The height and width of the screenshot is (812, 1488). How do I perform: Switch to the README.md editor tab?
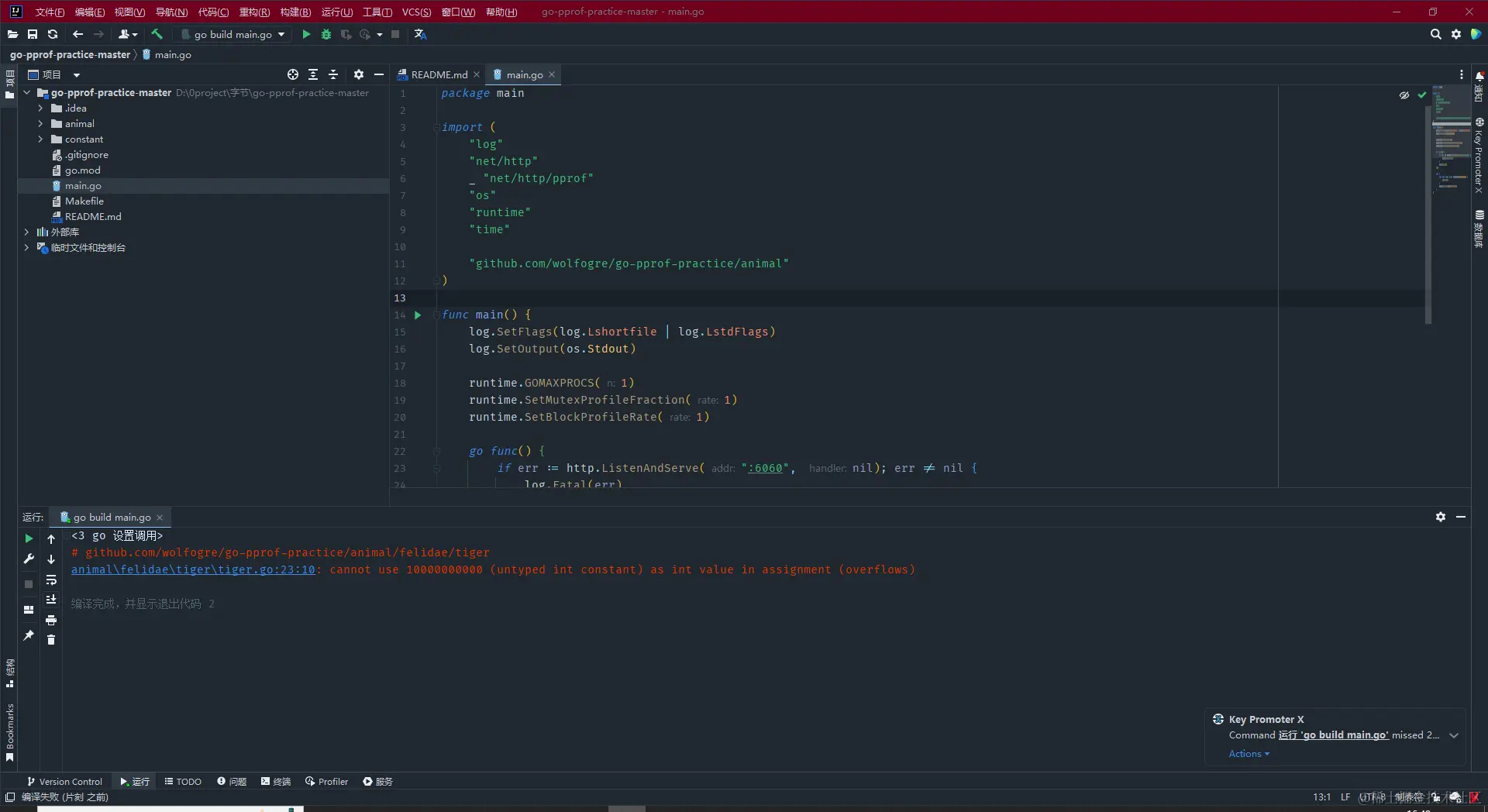(439, 74)
